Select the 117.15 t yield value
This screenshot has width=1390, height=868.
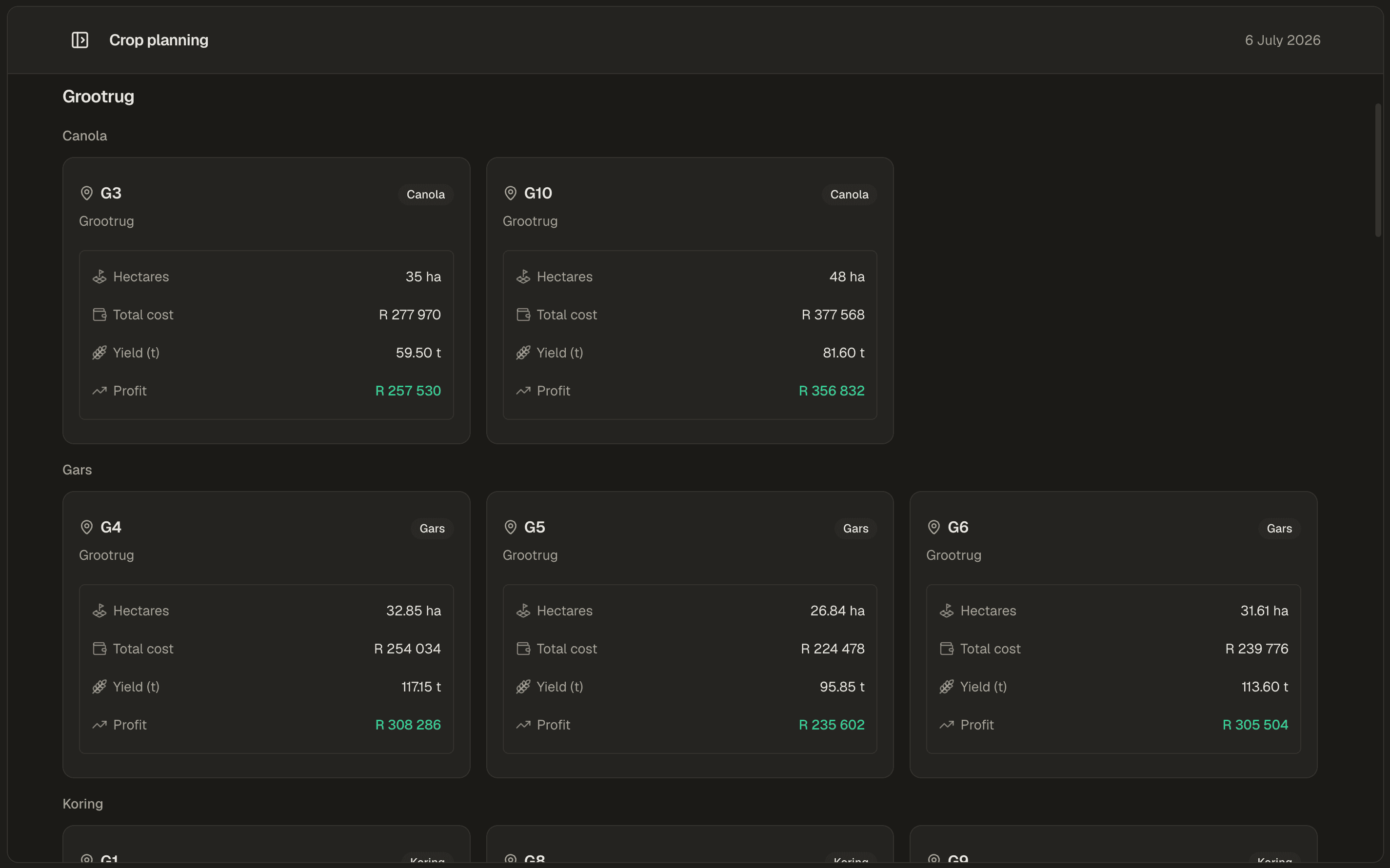[421, 687]
